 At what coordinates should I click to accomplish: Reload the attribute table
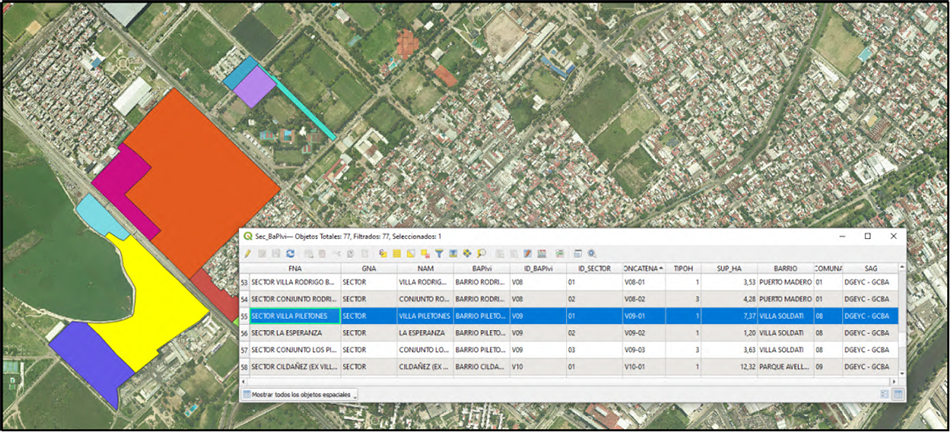click(290, 254)
